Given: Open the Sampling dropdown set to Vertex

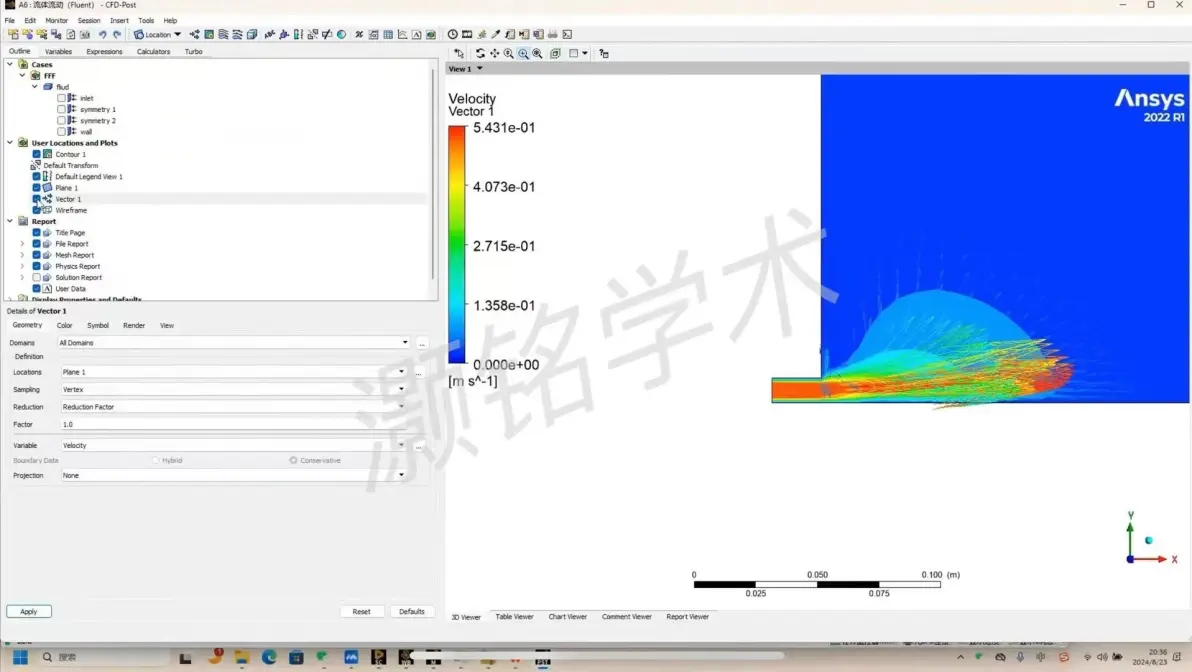Looking at the screenshot, I should (x=233, y=389).
